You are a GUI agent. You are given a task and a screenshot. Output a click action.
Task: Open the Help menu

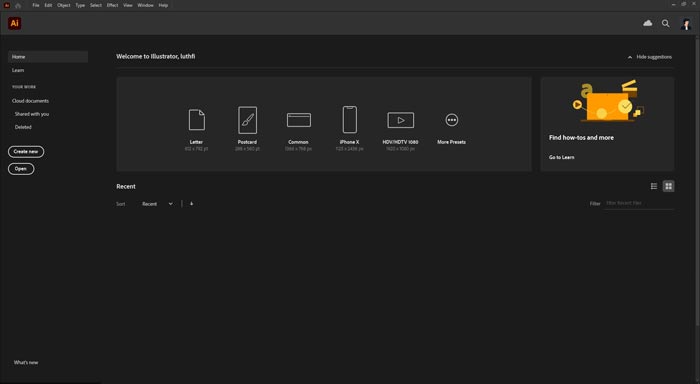[x=163, y=5]
